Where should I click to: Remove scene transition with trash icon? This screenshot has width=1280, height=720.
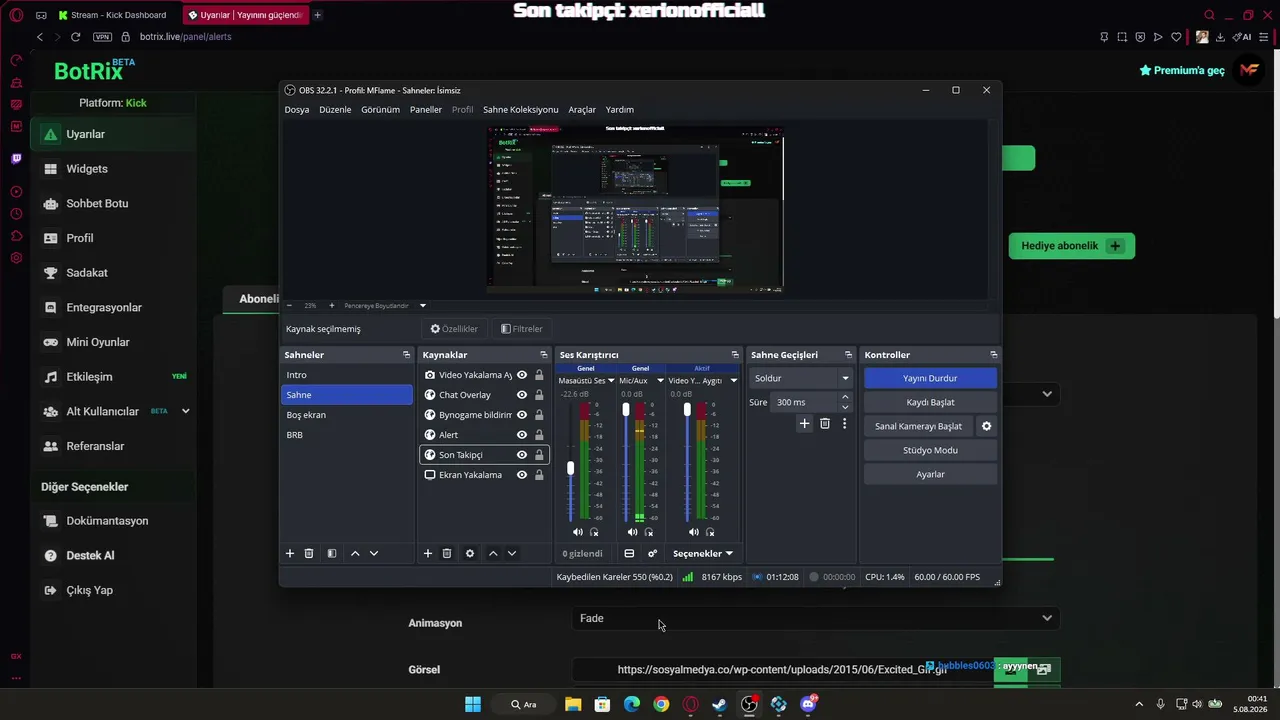click(825, 424)
